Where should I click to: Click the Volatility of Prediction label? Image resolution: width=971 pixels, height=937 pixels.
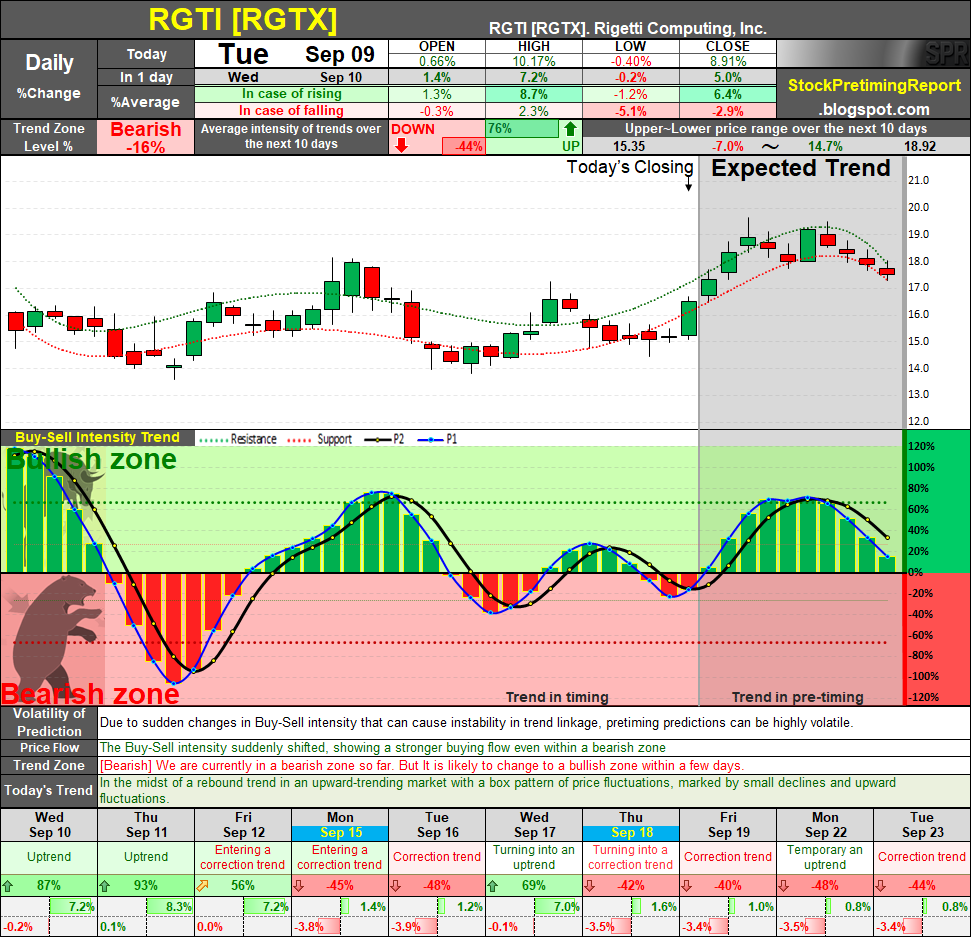point(49,722)
